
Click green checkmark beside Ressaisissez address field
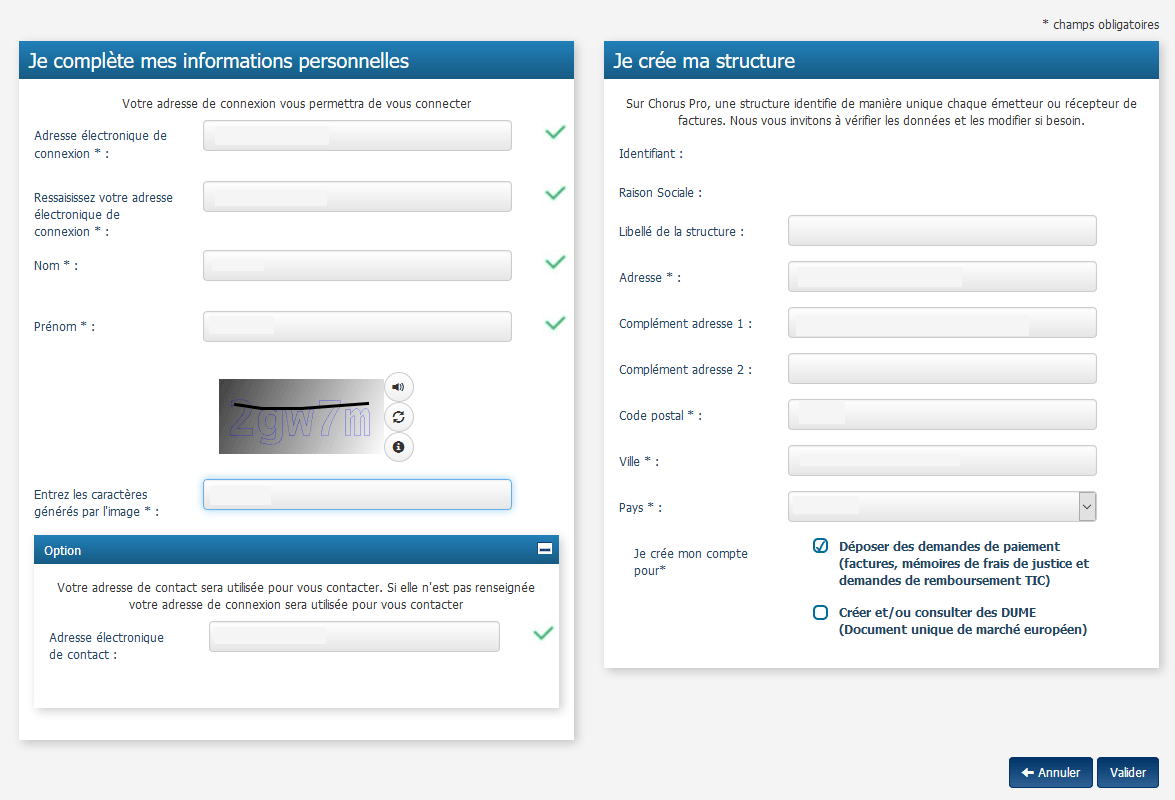[555, 193]
